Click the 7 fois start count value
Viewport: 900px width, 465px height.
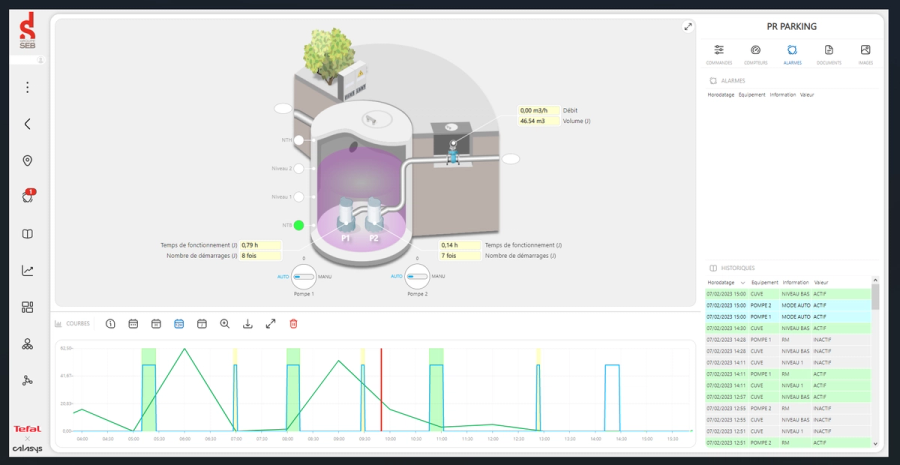(x=460, y=255)
